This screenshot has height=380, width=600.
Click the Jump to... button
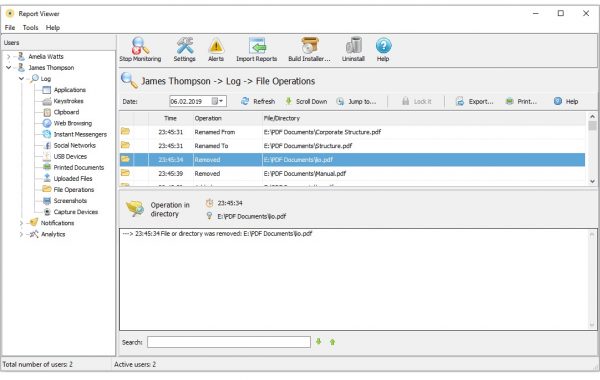click(x=356, y=101)
